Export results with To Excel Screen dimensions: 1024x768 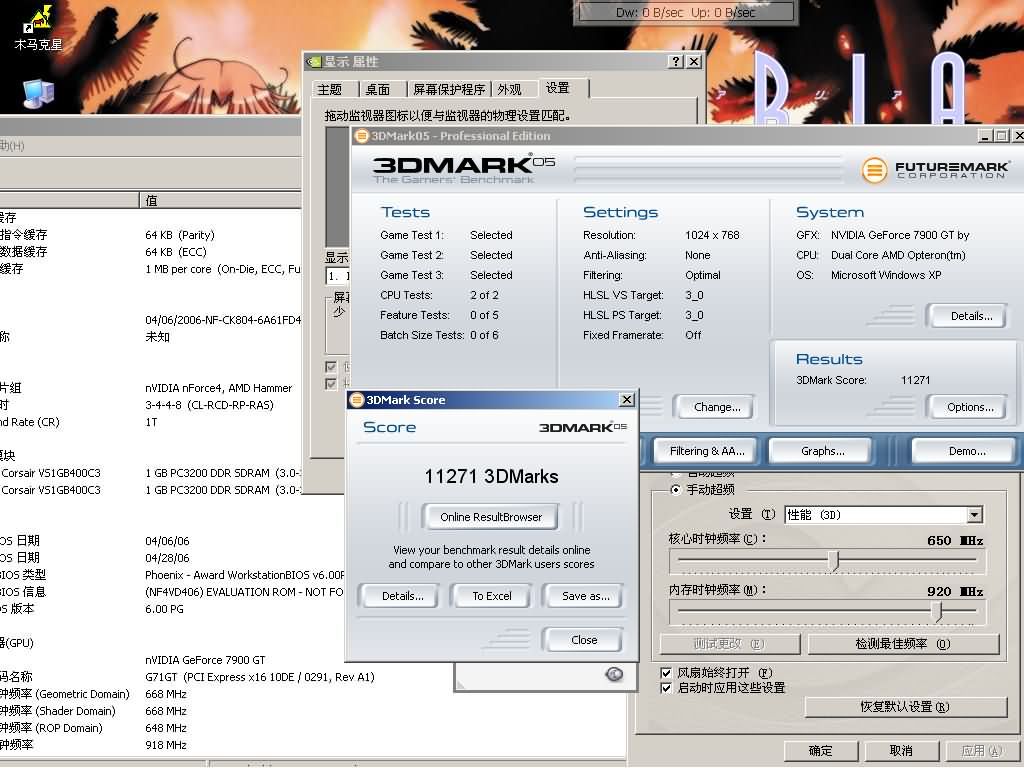492,596
